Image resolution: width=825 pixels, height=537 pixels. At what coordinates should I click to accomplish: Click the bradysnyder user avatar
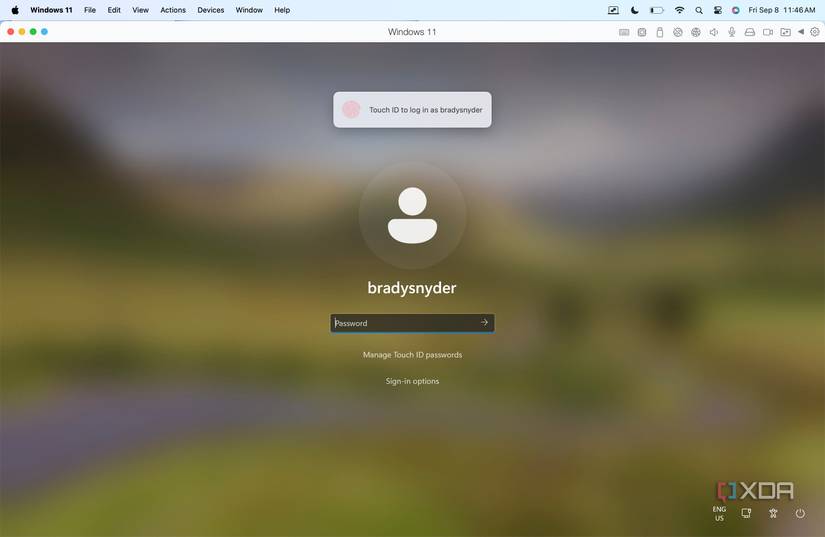pos(412,215)
